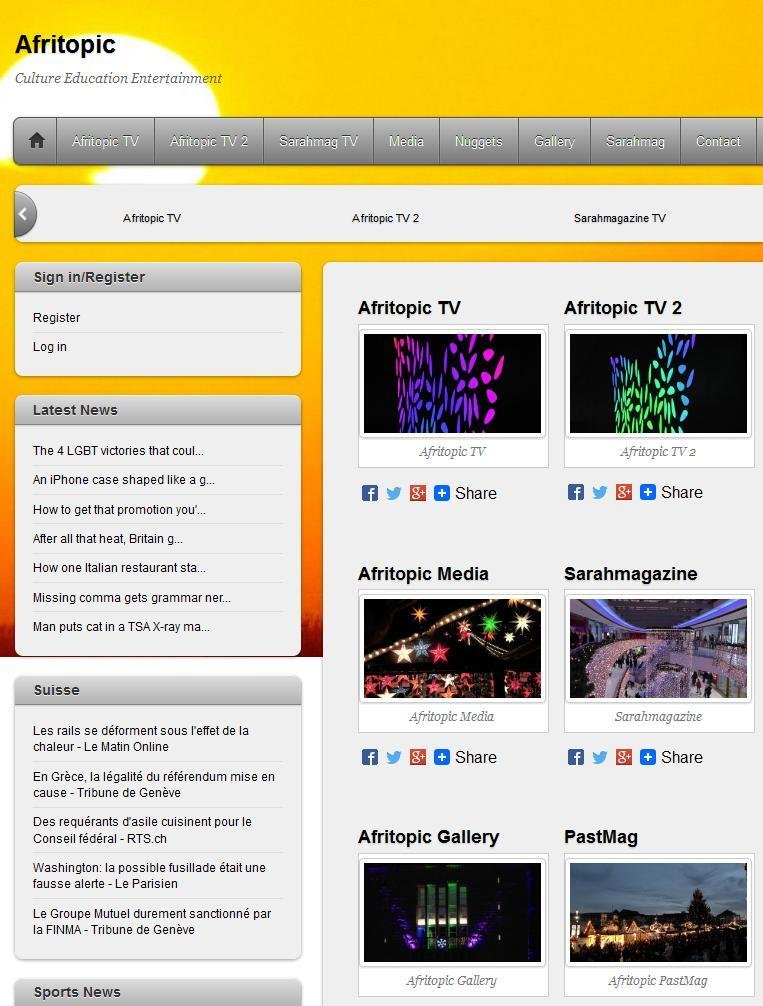Select Sarahmag in the navigation bar
The width and height of the screenshot is (763, 1006).
pos(635,141)
